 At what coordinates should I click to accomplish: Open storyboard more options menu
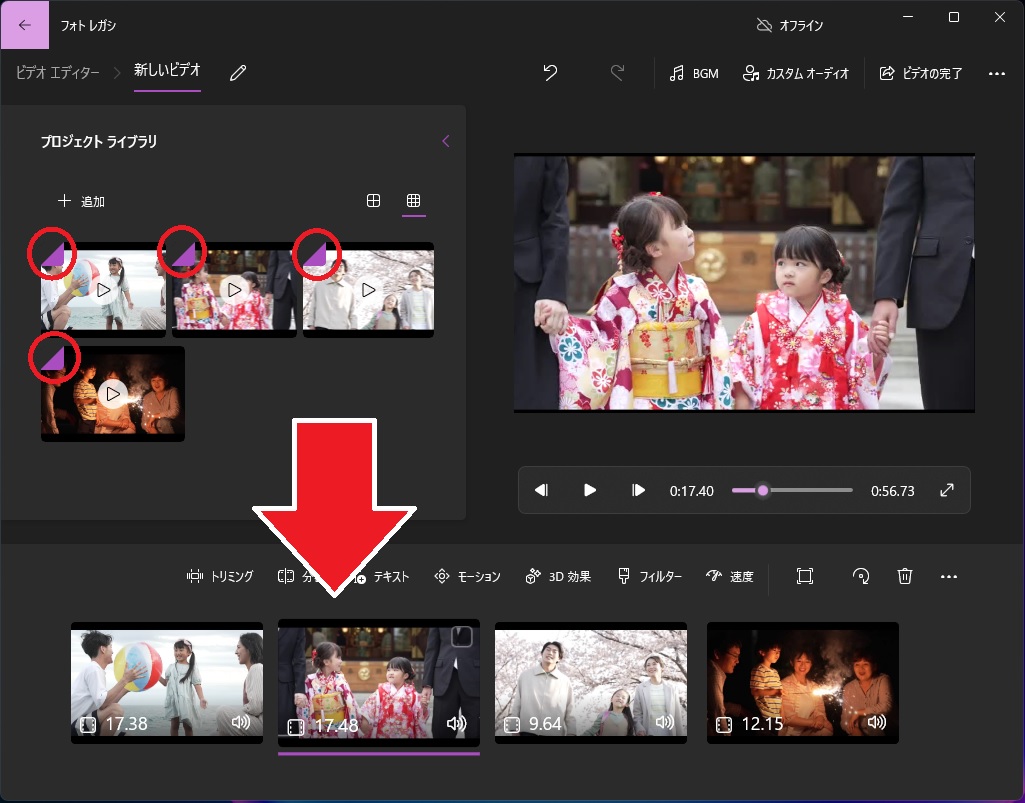coord(949,576)
